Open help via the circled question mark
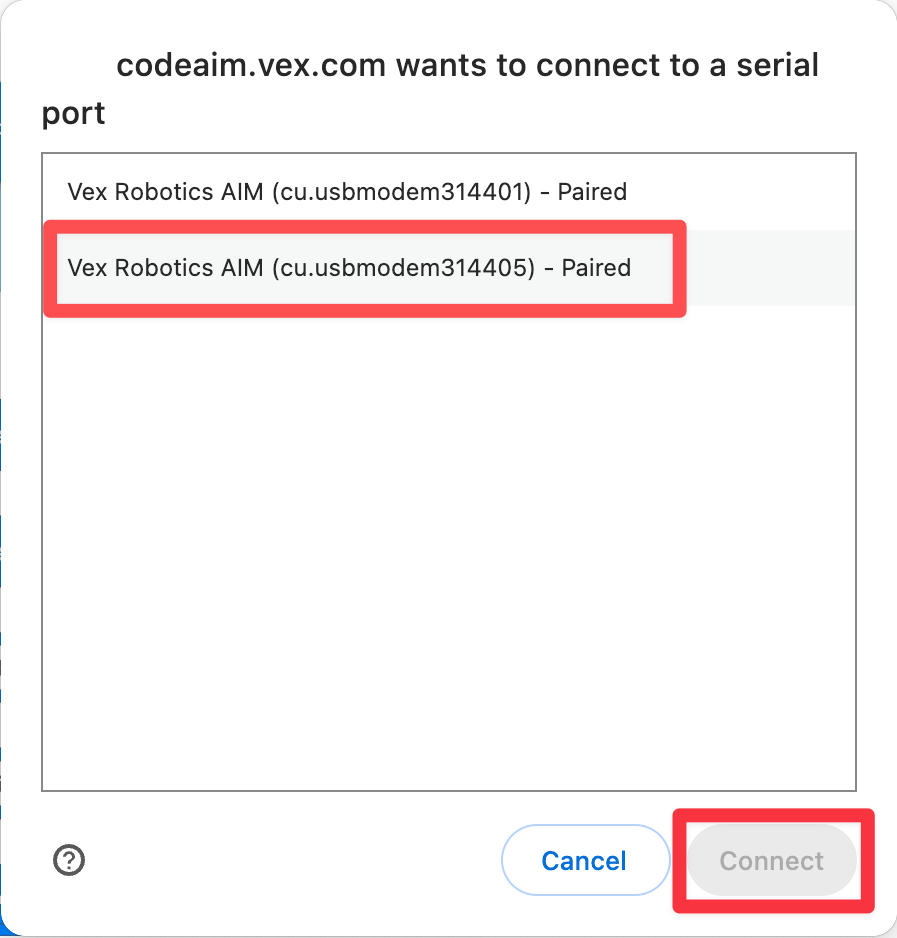Viewport: 897px width, 938px height. point(68,860)
